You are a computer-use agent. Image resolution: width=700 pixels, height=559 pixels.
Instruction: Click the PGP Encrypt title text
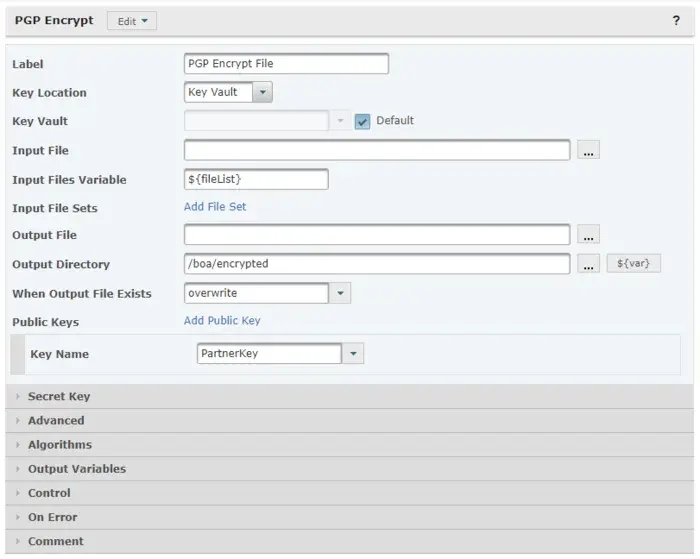click(54, 21)
